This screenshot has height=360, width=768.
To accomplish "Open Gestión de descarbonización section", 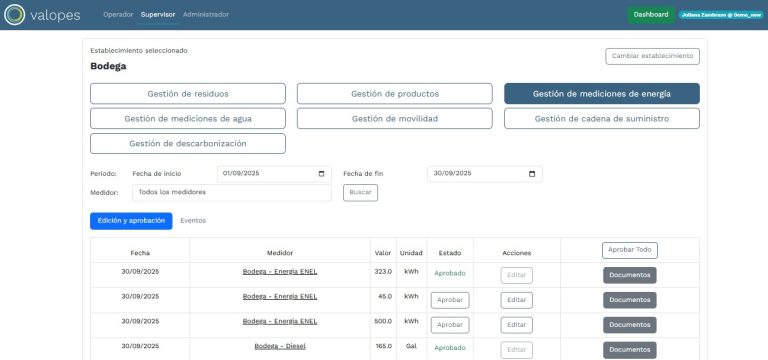I will point(188,144).
